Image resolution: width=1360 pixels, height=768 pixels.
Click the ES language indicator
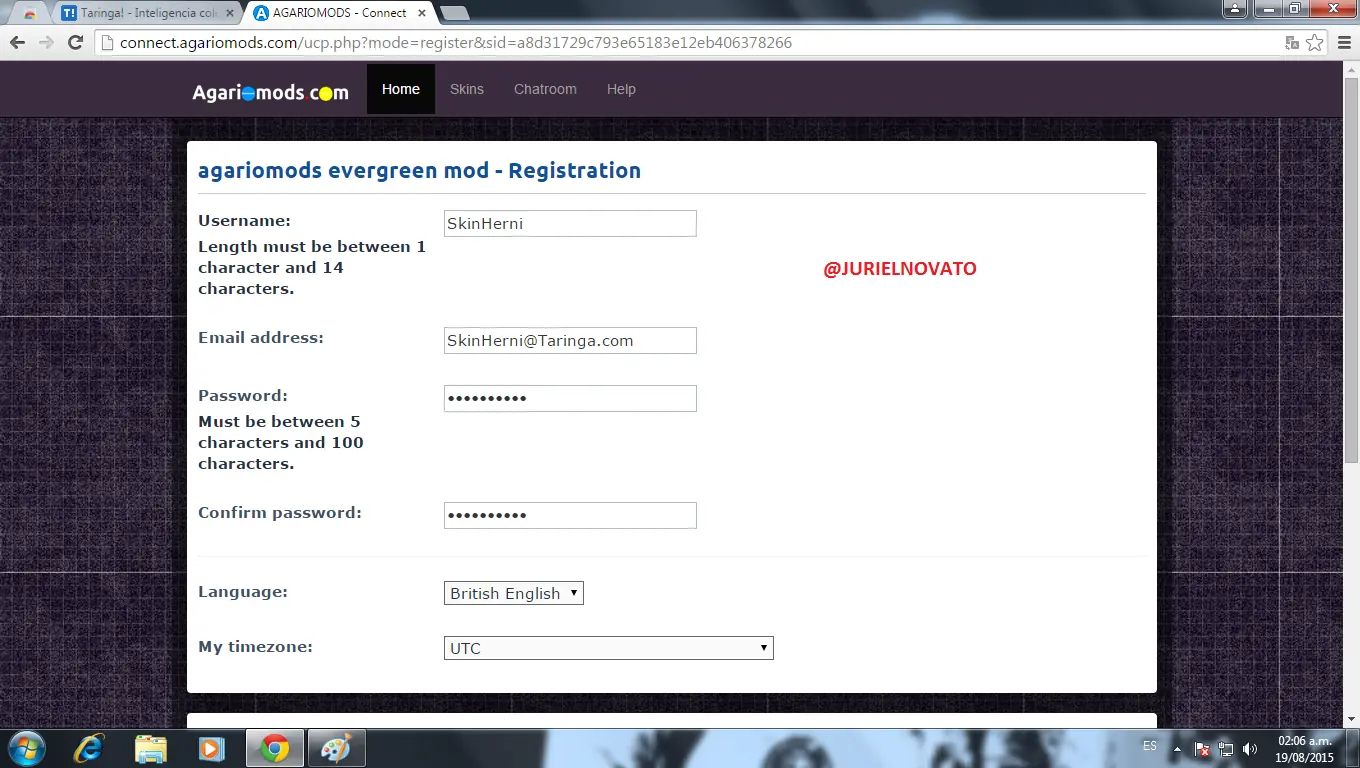[1150, 746]
